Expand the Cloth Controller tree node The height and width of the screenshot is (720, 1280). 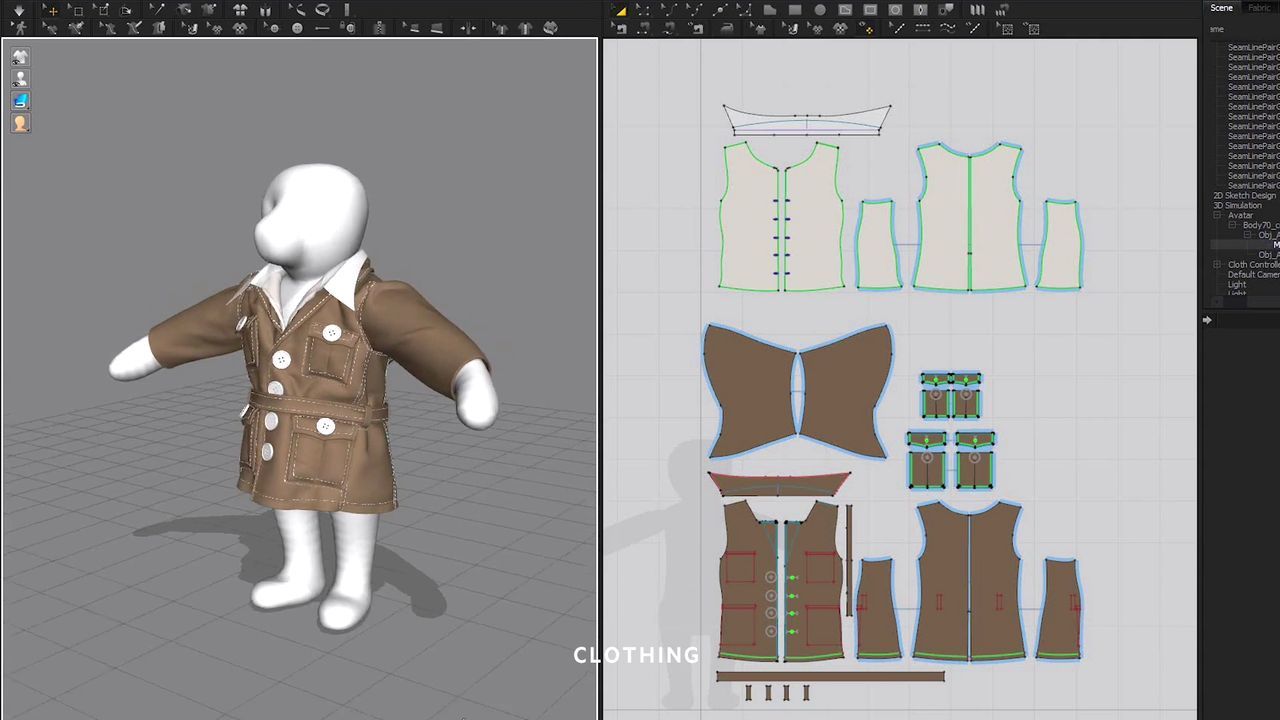pos(1218,265)
